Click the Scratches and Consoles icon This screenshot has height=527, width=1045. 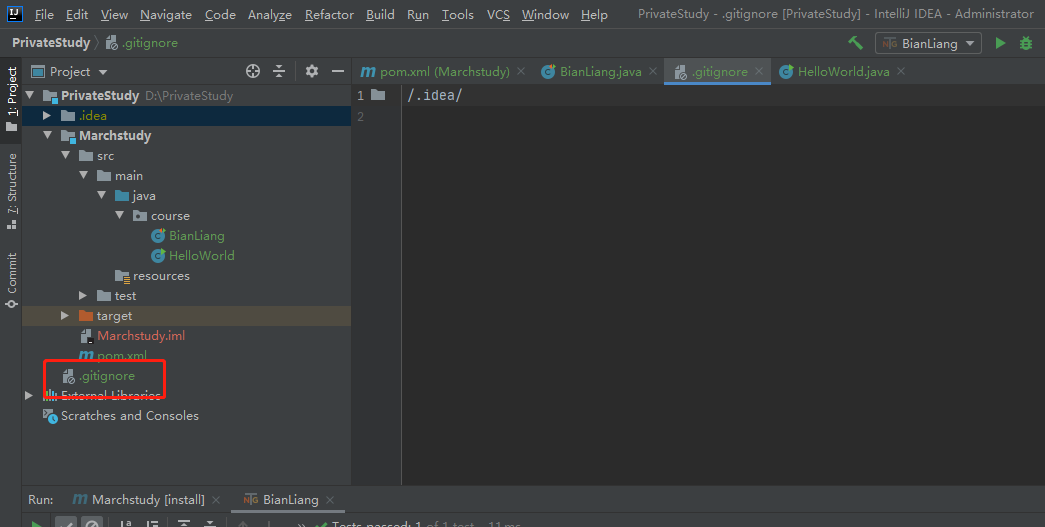pos(51,416)
